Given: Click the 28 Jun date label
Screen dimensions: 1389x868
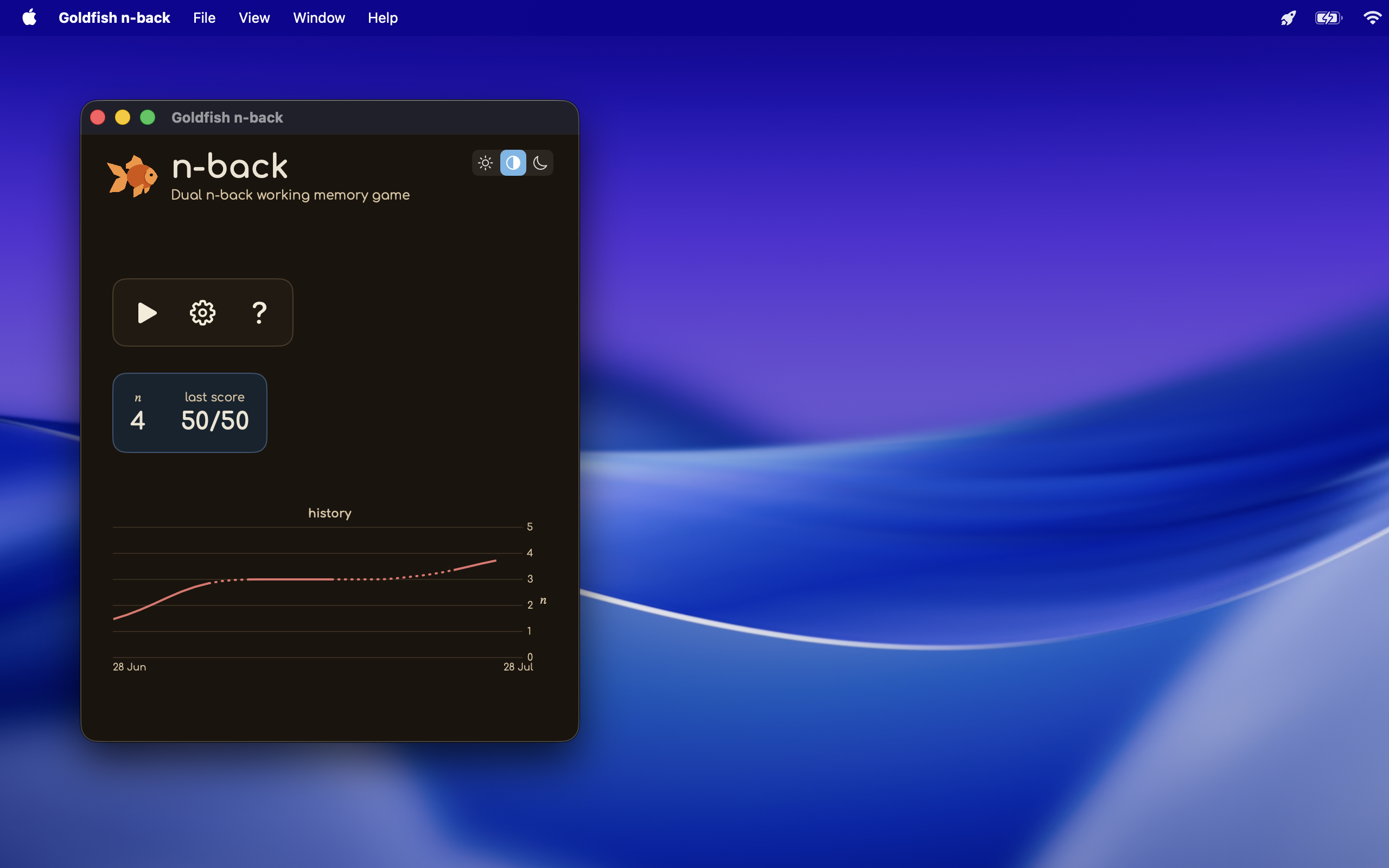Looking at the screenshot, I should coord(129,667).
